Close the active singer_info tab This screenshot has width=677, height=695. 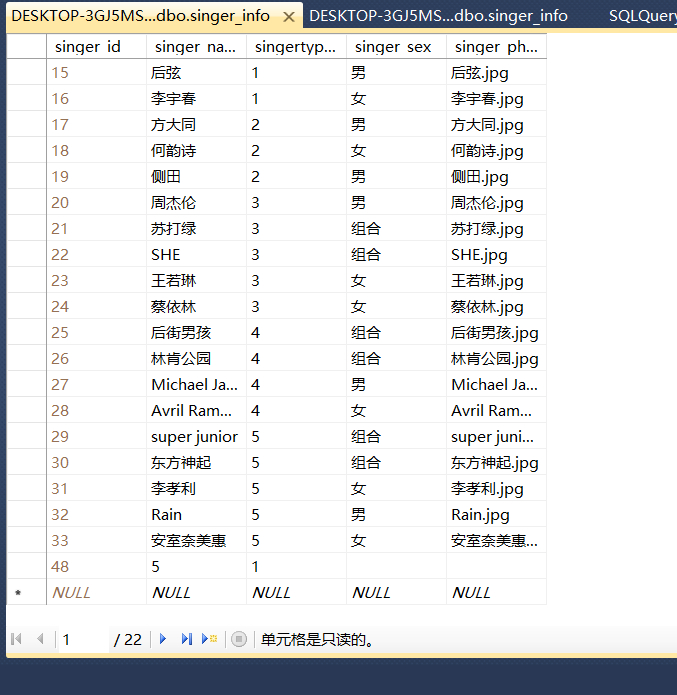pos(289,17)
